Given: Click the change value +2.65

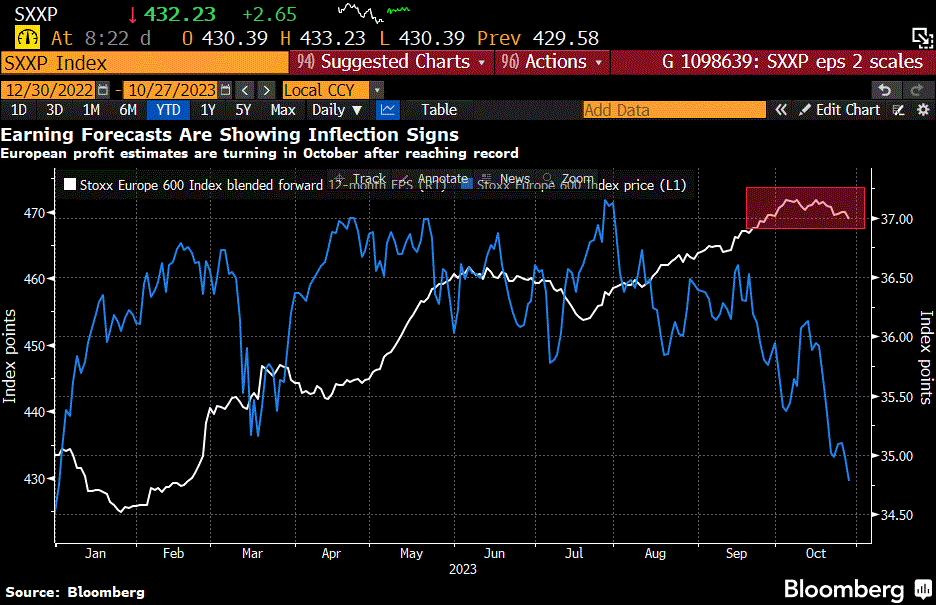Looking at the screenshot, I should click(x=269, y=14).
